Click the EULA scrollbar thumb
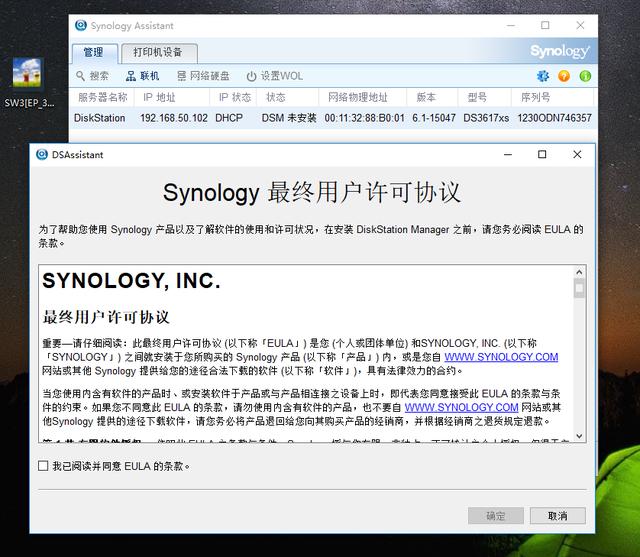 tap(579, 288)
